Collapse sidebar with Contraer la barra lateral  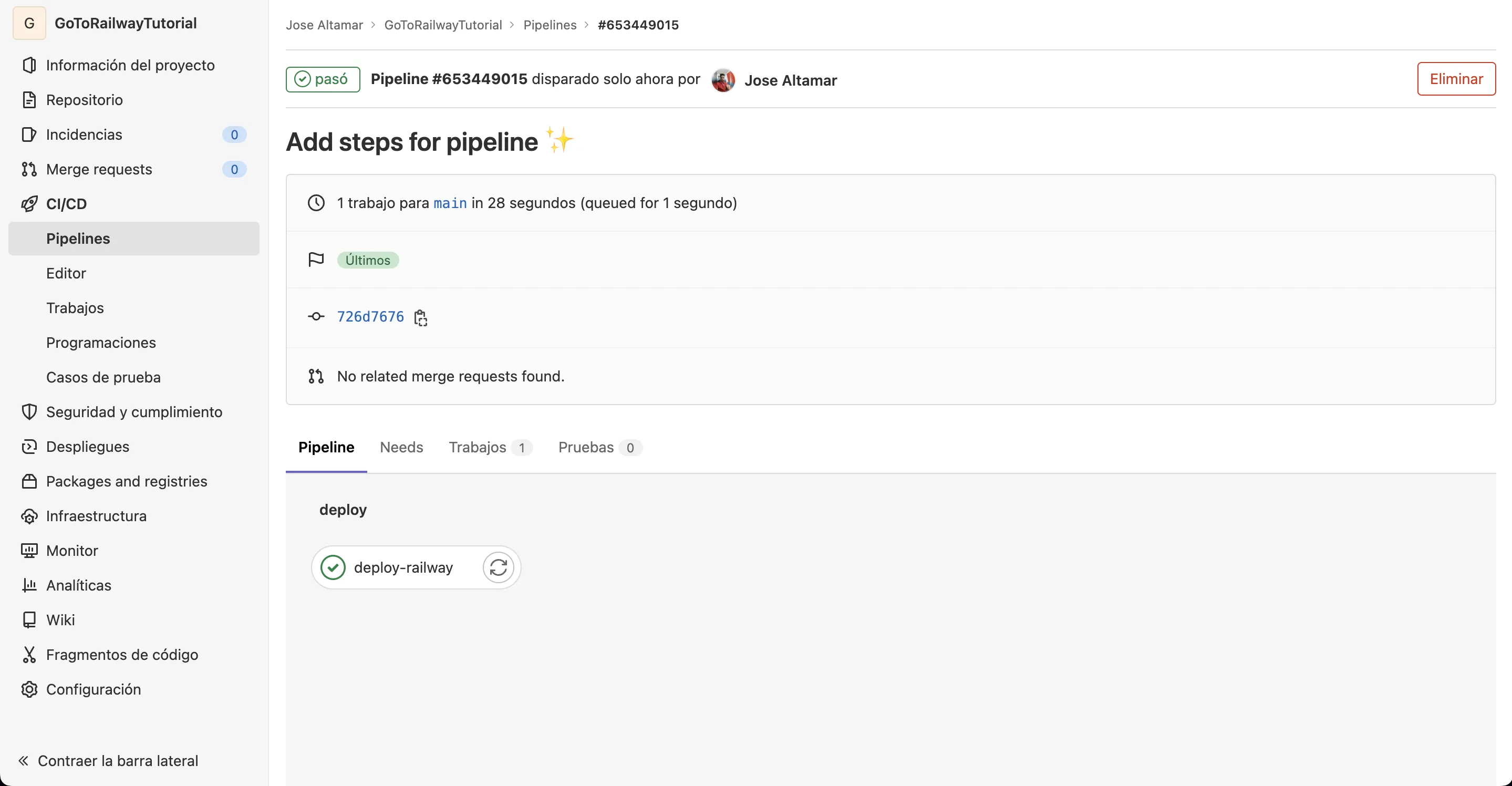(x=108, y=761)
